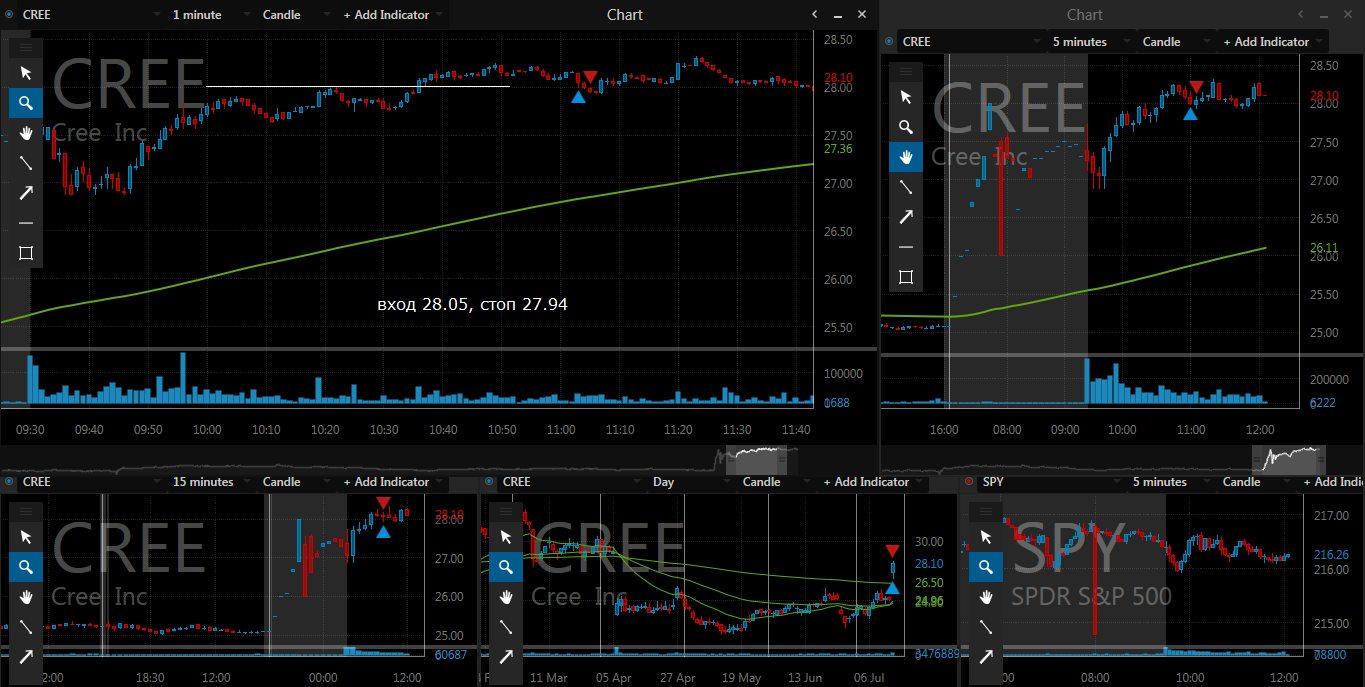This screenshot has height=687, width=1365.
Task: Open the '15 minutes' timeframe dropdown
Action: 210,482
